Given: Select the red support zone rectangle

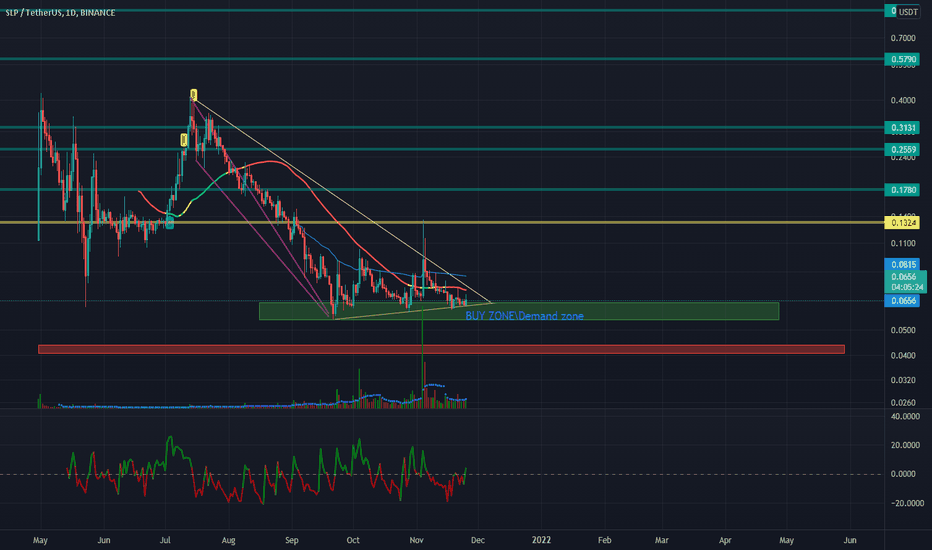Looking at the screenshot, I should pos(441,349).
